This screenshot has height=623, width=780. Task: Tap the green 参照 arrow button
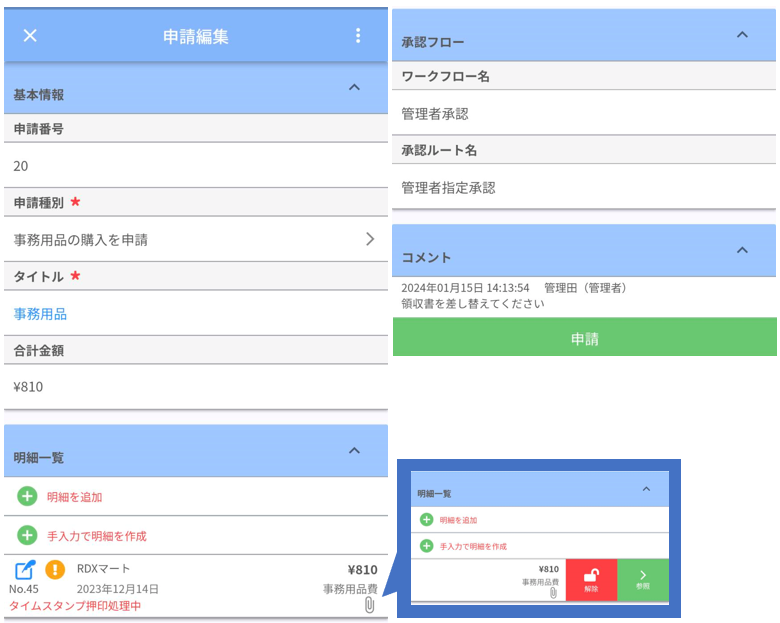[642, 580]
